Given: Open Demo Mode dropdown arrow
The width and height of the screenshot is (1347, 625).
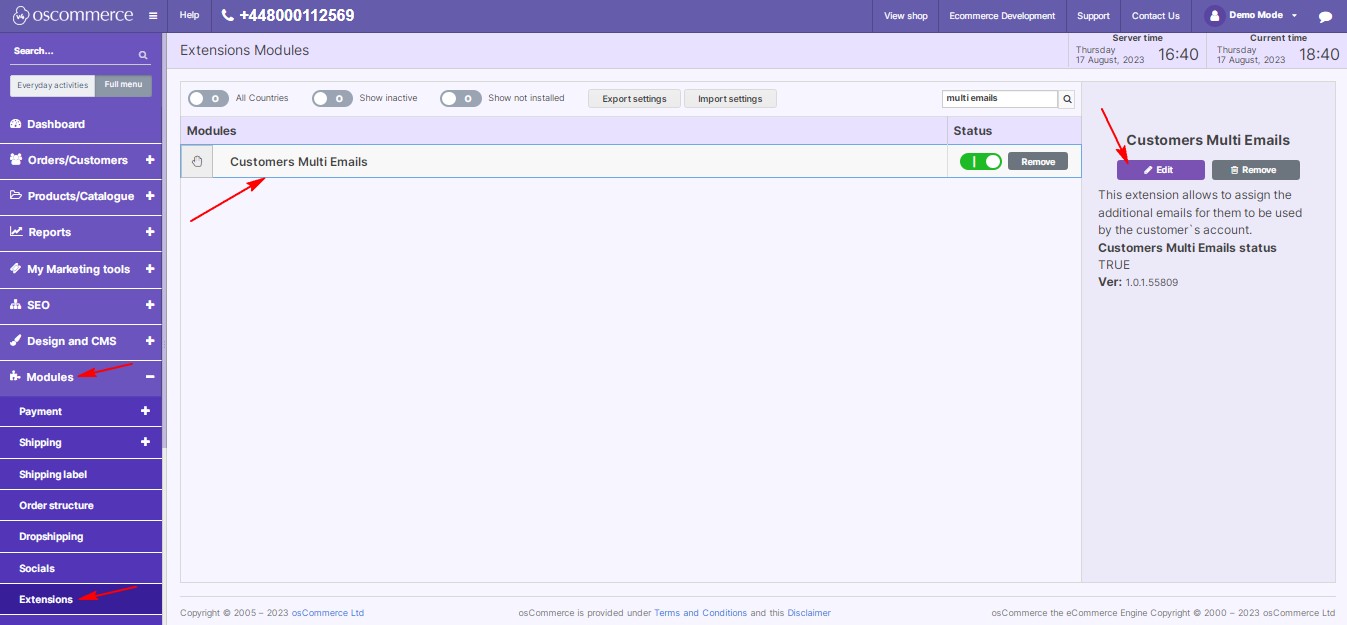Looking at the screenshot, I should (x=1294, y=16).
